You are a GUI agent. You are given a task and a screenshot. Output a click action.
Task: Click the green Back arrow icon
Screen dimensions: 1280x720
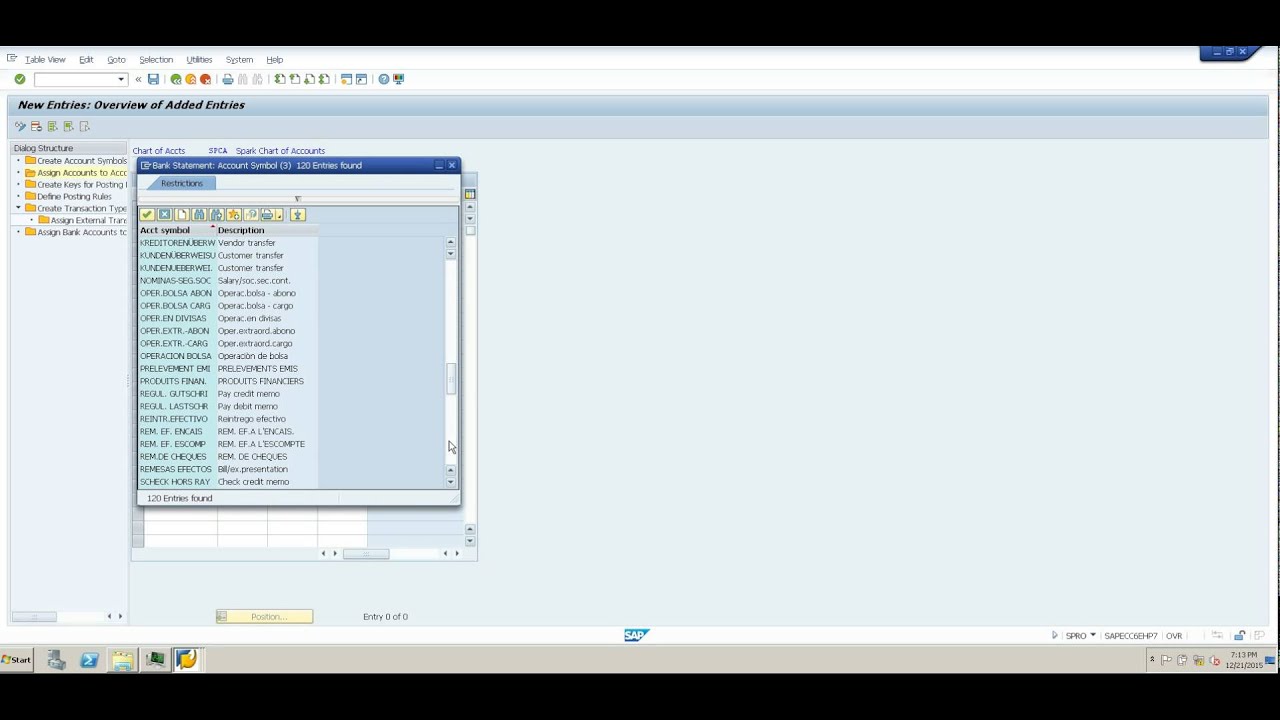click(x=176, y=79)
